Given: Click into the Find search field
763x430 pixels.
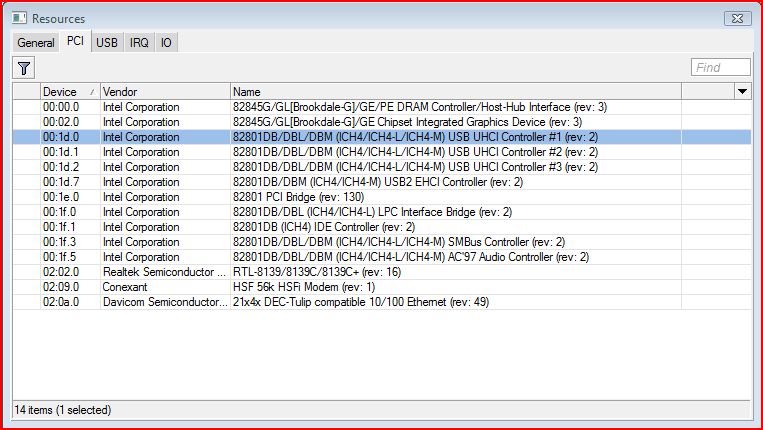Looking at the screenshot, I should (x=721, y=67).
